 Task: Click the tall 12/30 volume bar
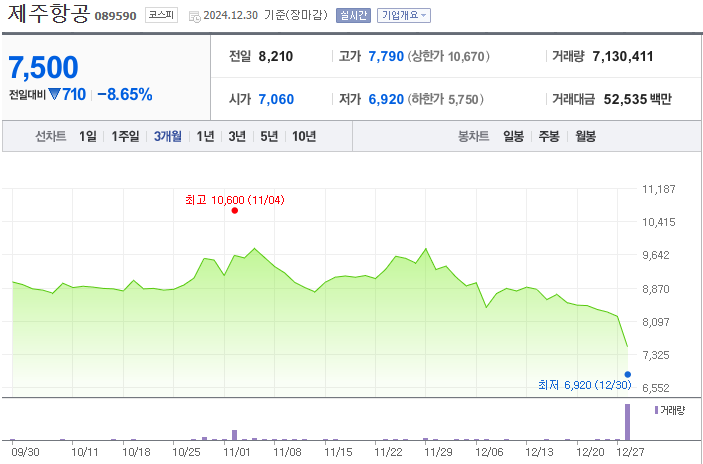627,422
